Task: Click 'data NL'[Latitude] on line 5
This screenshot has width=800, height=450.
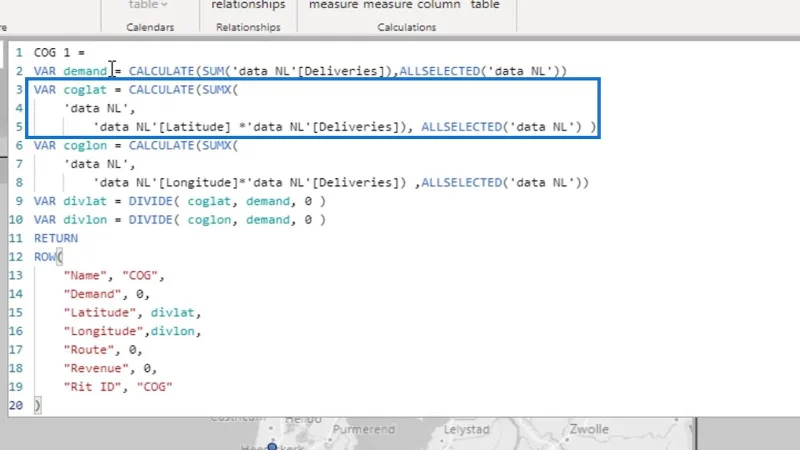Action: (162, 127)
